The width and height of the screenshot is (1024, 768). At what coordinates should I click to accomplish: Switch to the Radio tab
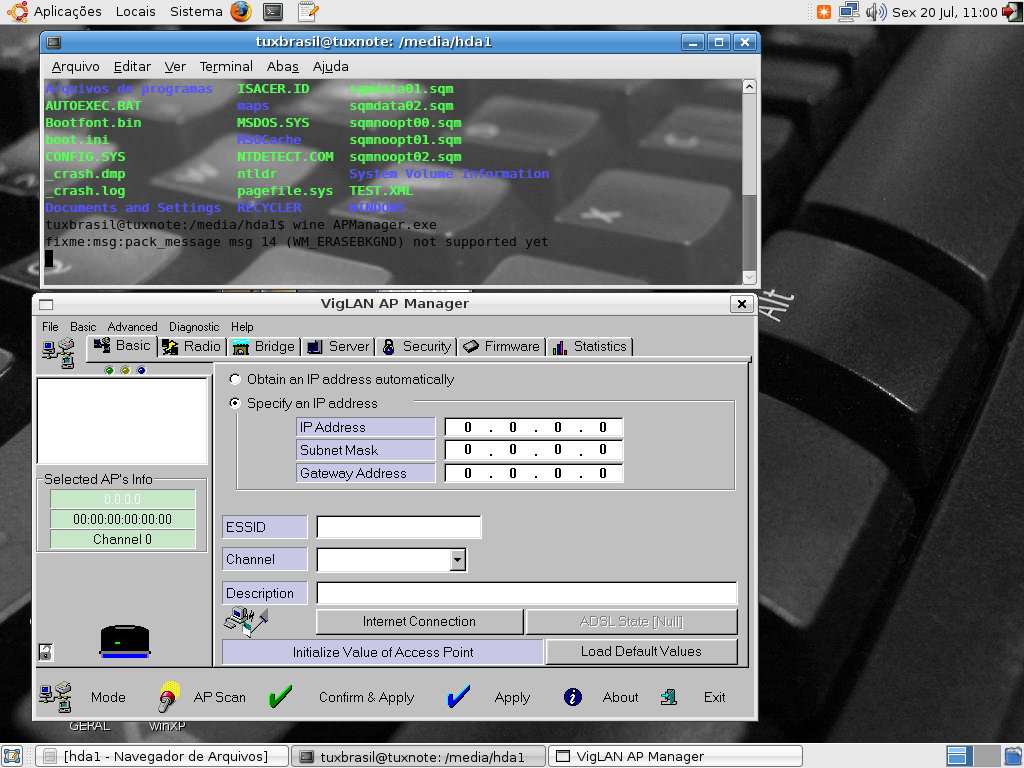192,347
